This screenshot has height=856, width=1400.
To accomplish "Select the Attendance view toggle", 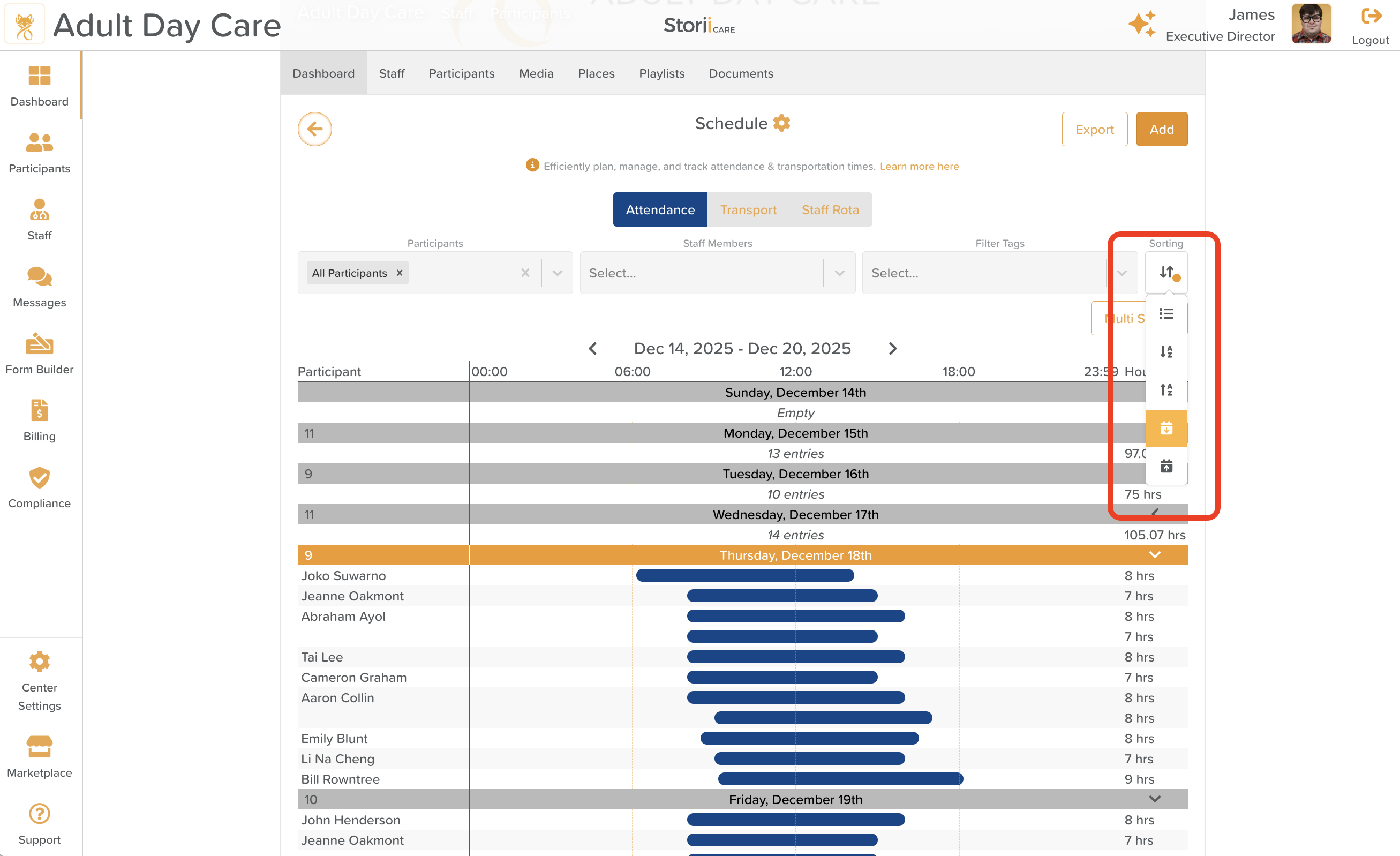I will pos(660,210).
